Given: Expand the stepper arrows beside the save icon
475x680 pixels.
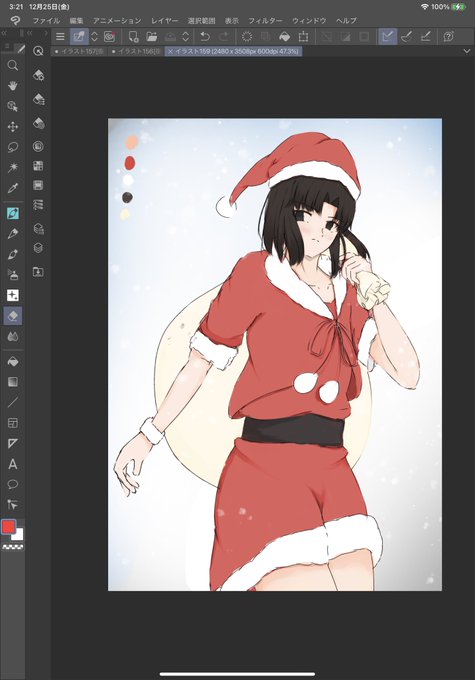Looking at the screenshot, I should (186, 37).
